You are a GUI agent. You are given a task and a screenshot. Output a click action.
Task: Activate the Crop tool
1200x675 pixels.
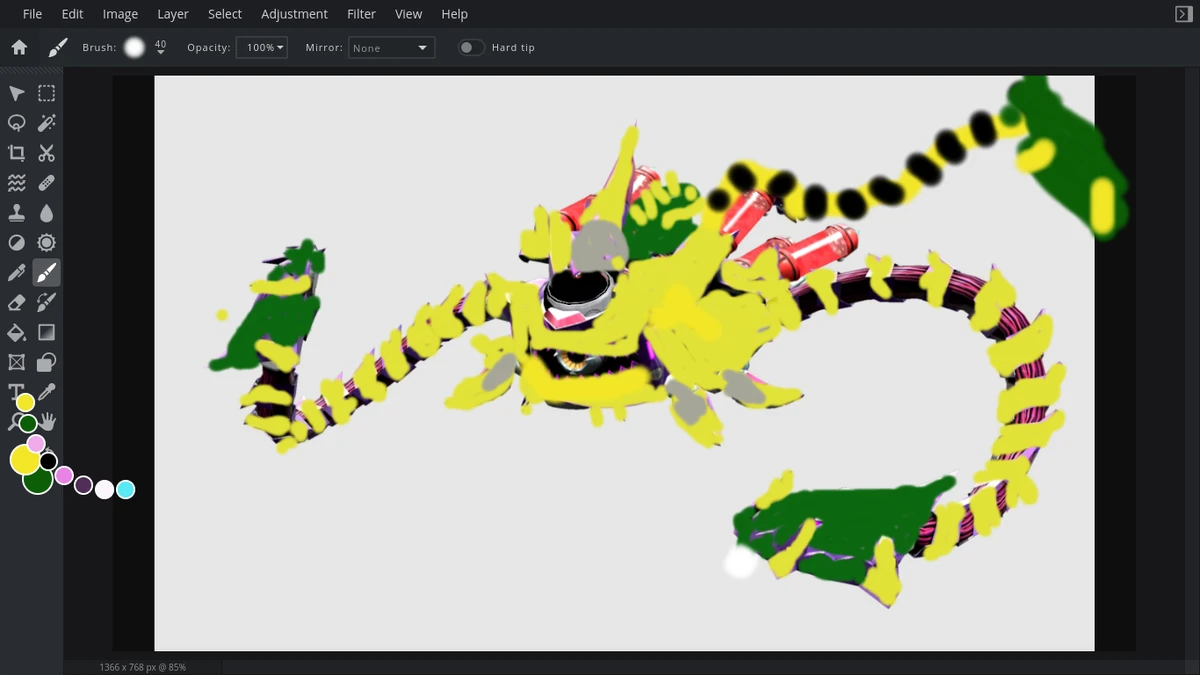coord(15,152)
